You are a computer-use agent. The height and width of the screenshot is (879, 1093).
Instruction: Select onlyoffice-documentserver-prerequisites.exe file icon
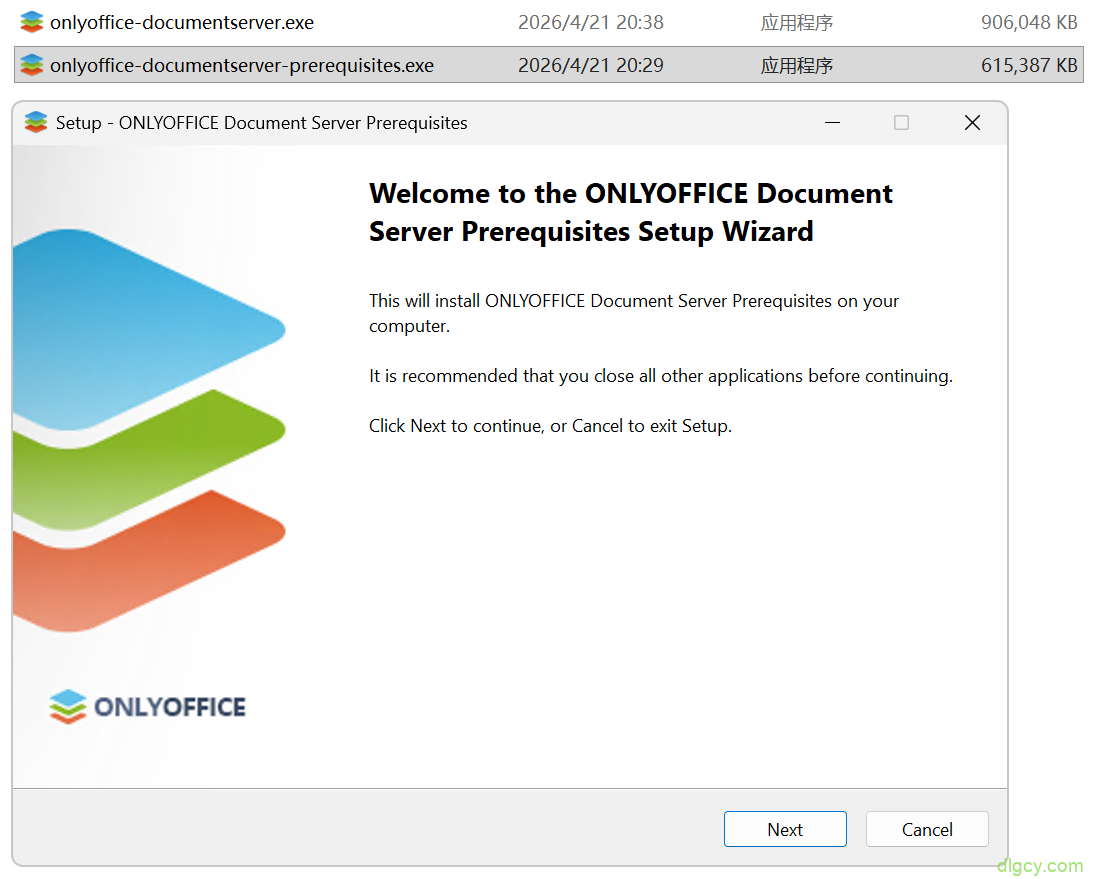point(32,65)
